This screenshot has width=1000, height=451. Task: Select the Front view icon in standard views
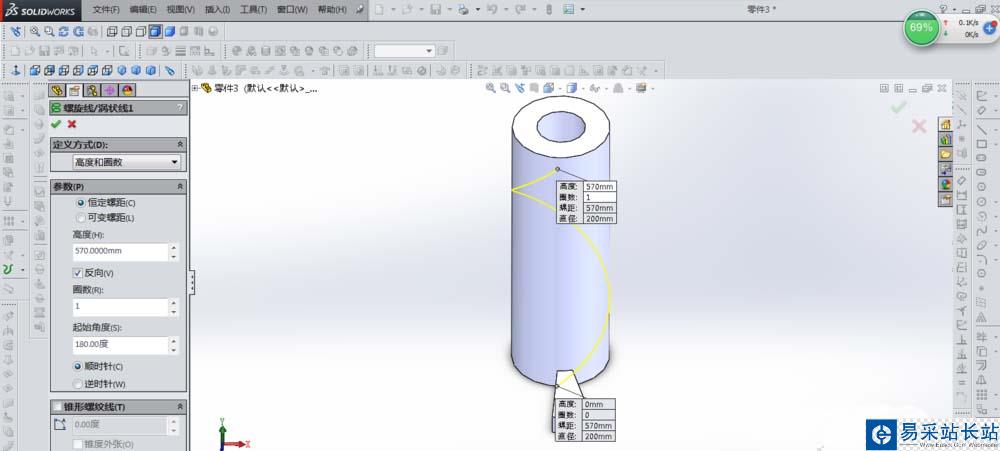pyautogui.click(x=35, y=70)
